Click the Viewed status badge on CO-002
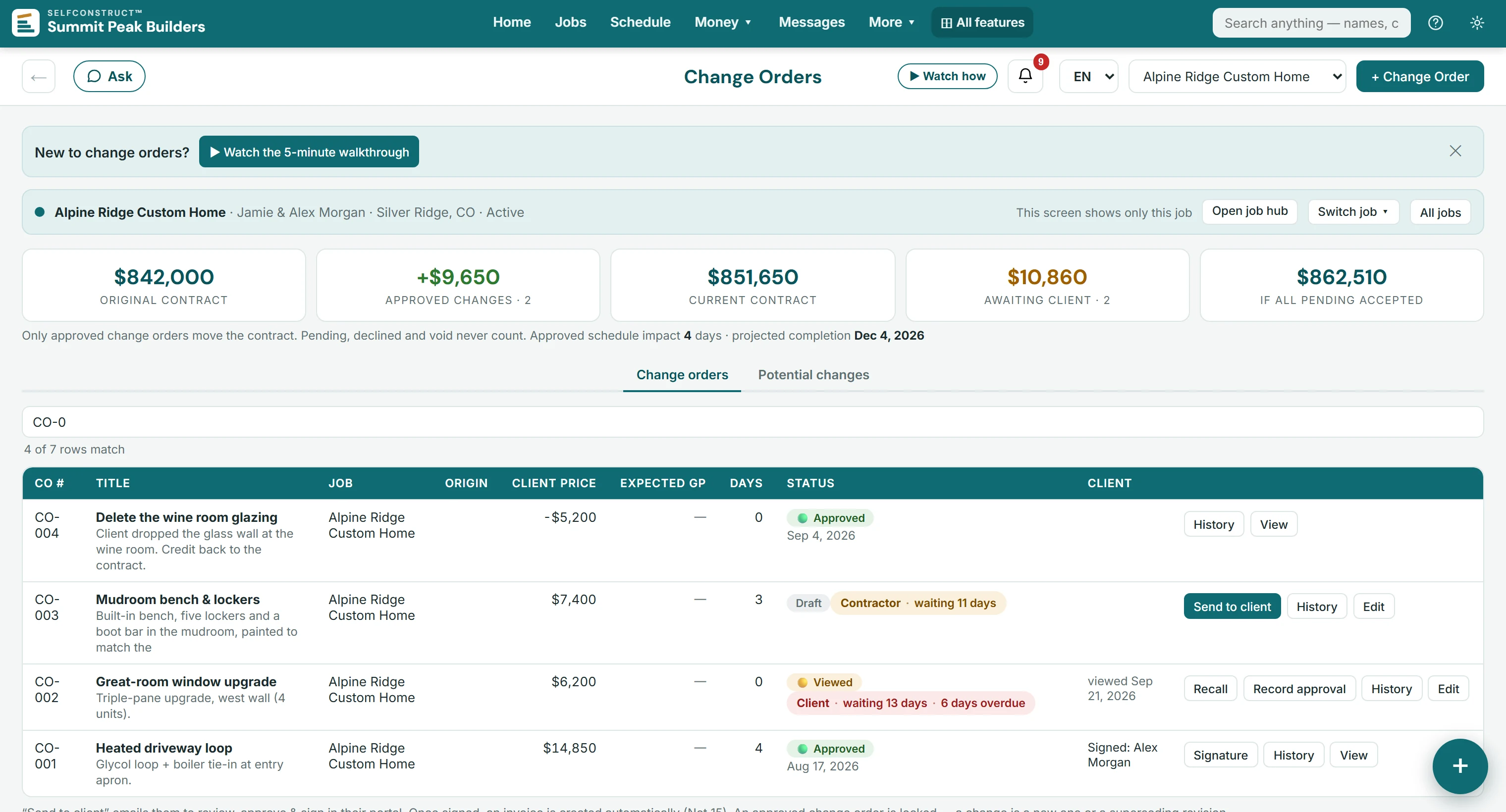The image size is (1506, 812). [824, 682]
